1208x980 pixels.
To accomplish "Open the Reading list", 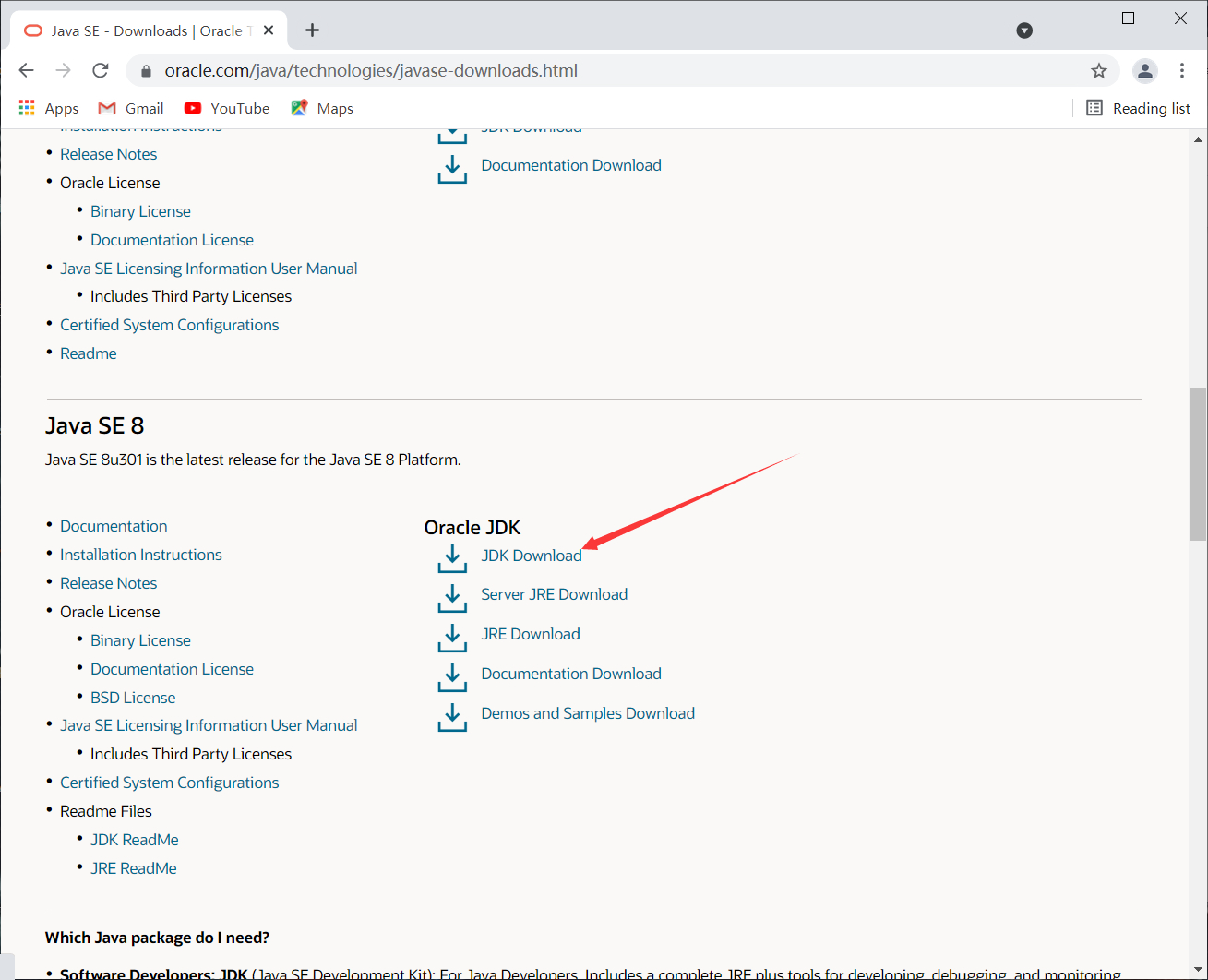I will pyautogui.click(x=1138, y=108).
